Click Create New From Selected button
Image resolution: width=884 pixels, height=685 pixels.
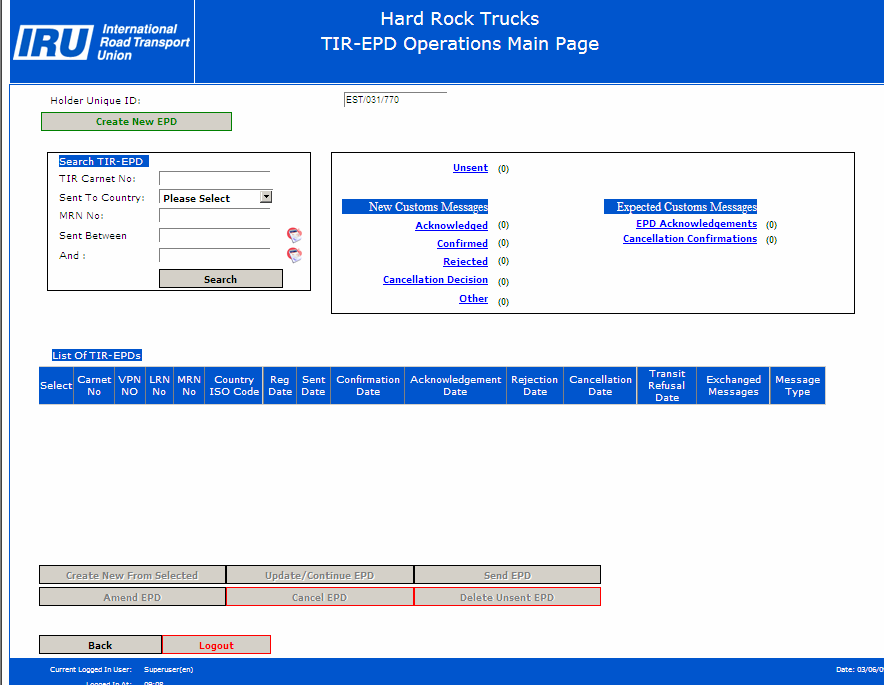click(x=132, y=575)
